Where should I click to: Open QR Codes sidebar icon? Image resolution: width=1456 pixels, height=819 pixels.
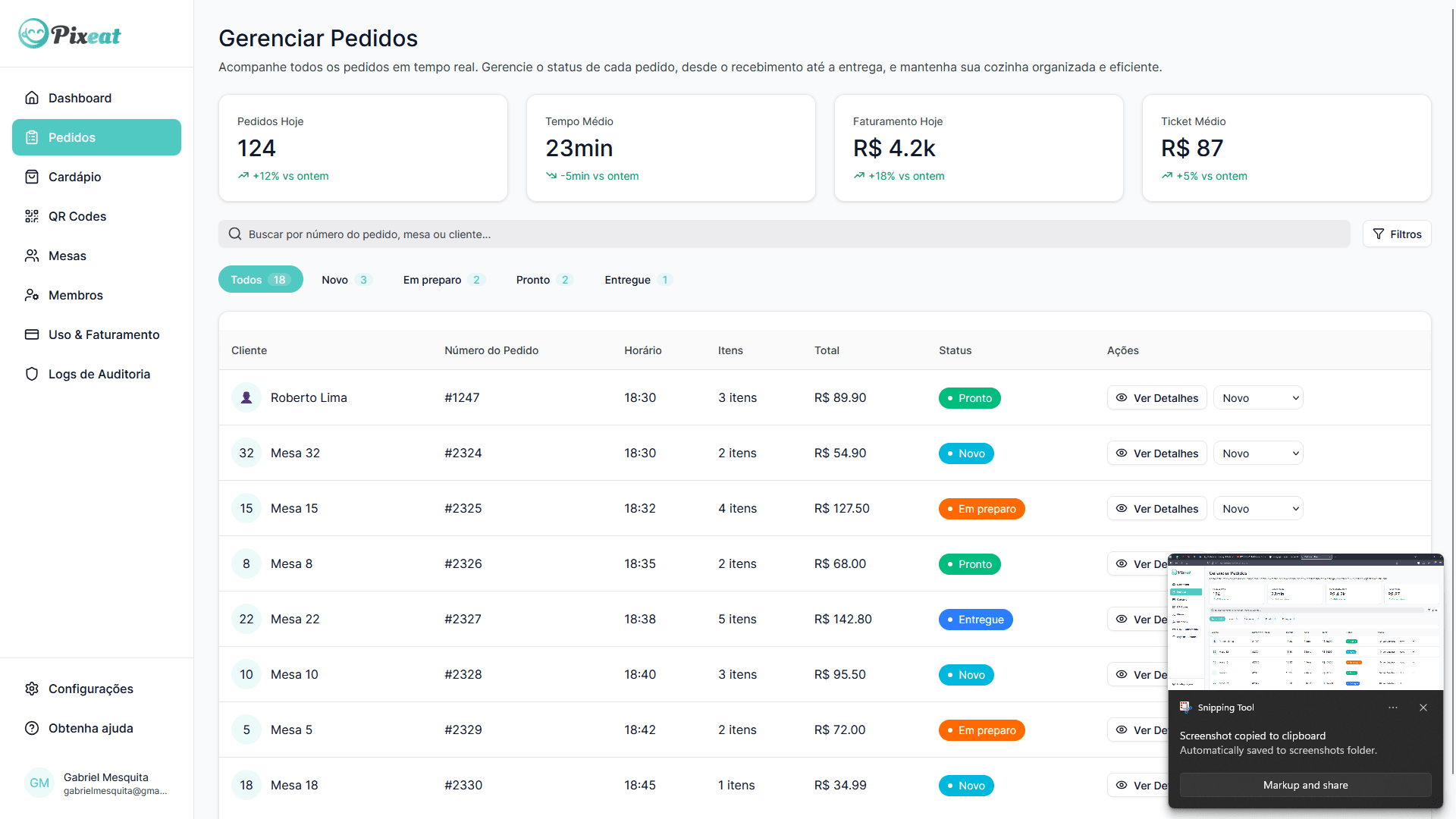[32, 216]
